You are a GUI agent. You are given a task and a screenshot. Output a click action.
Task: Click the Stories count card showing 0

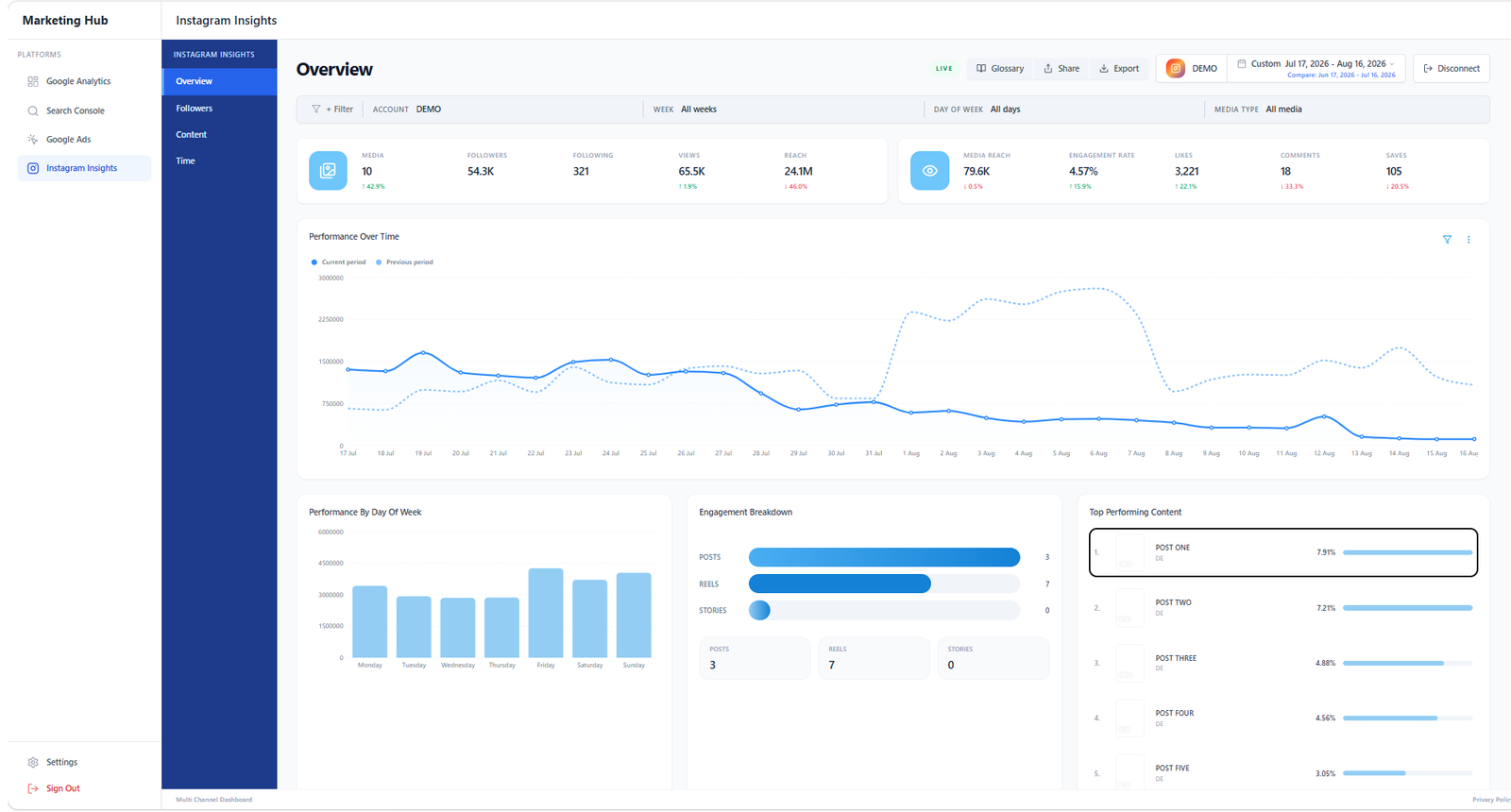pyautogui.click(x=993, y=658)
